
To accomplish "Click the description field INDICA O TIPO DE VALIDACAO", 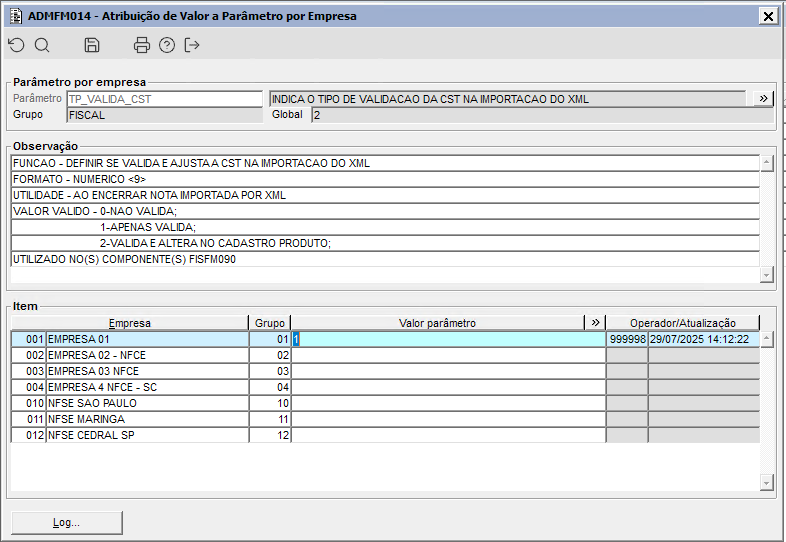I will pos(507,99).
